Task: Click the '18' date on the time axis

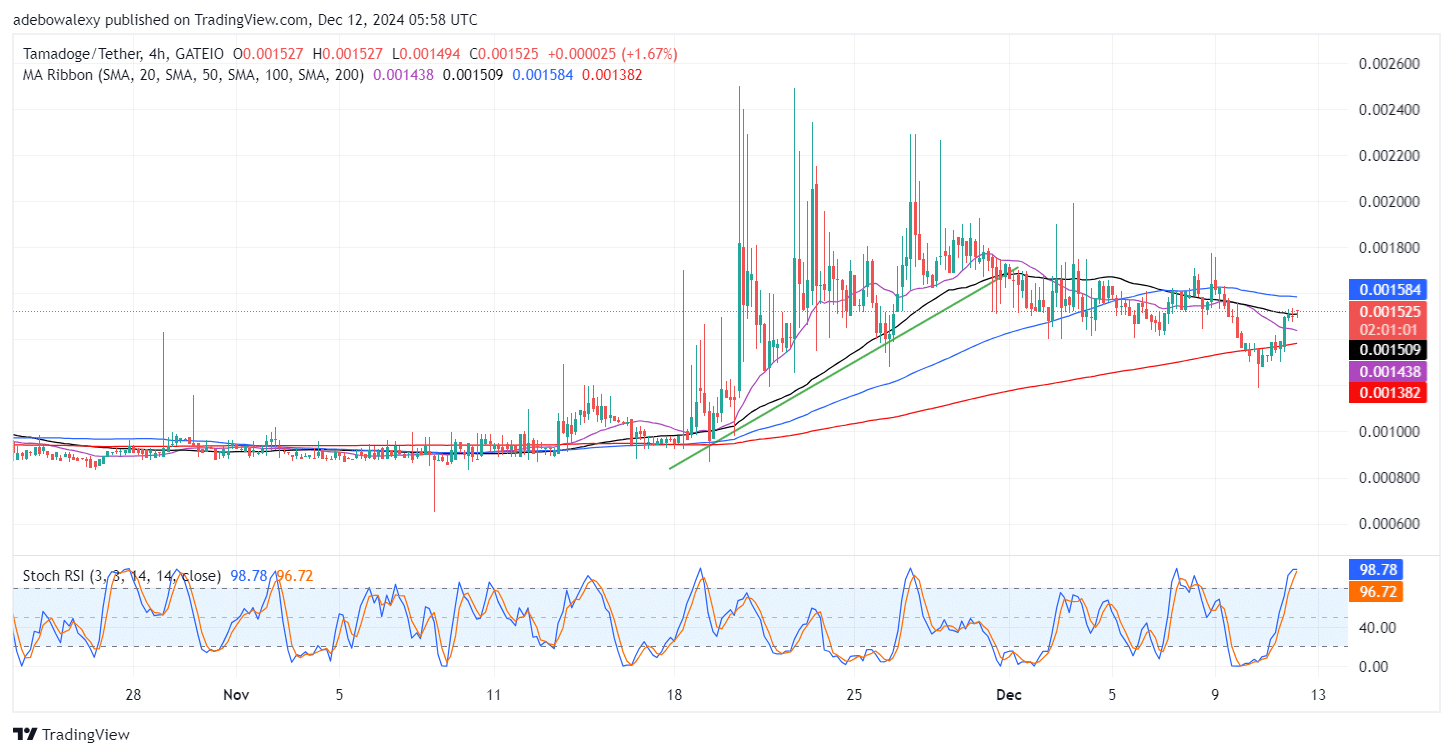Action: coord(674,695)
